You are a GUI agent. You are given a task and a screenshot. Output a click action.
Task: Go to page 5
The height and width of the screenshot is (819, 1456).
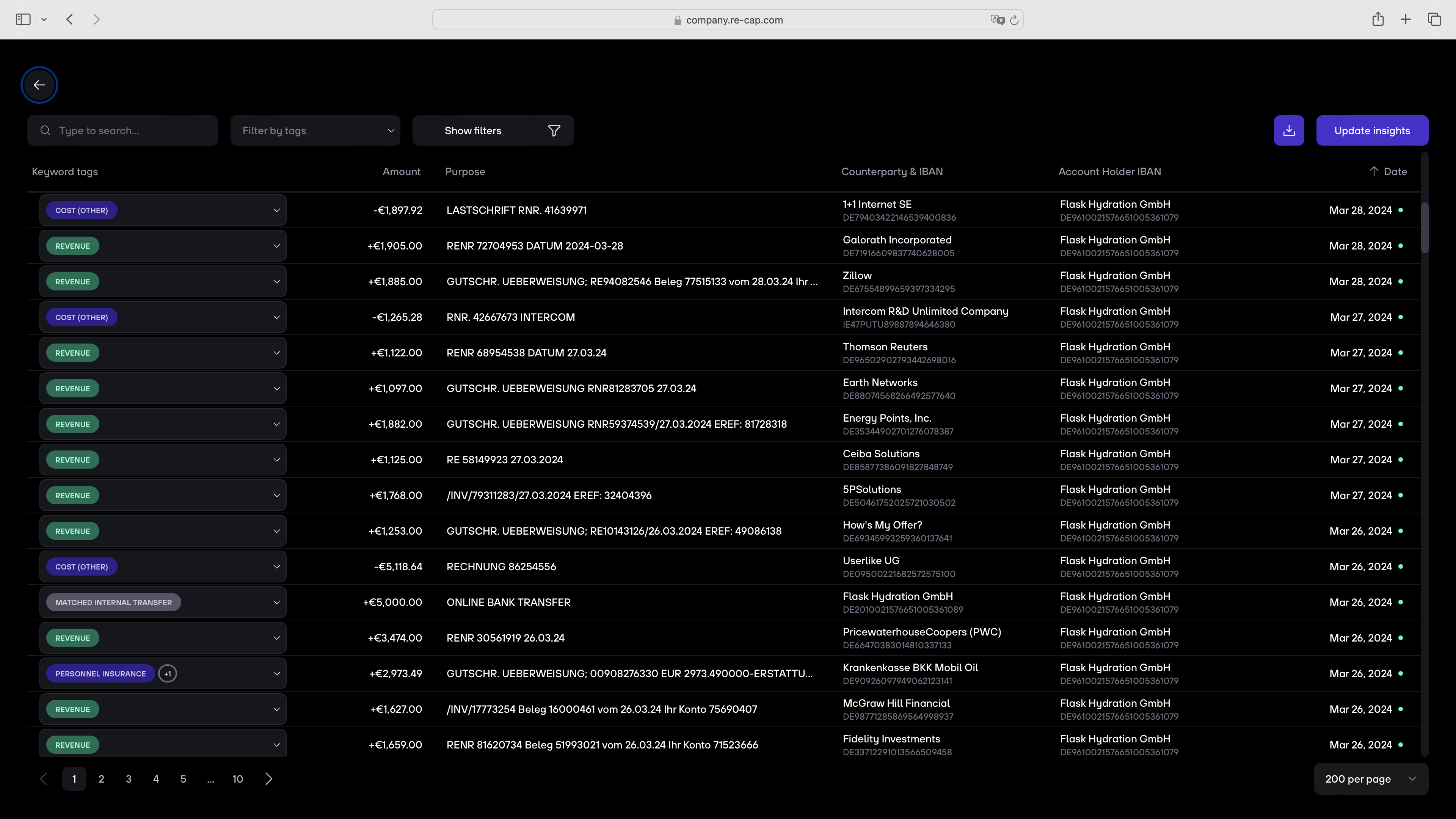pos(183,779)
